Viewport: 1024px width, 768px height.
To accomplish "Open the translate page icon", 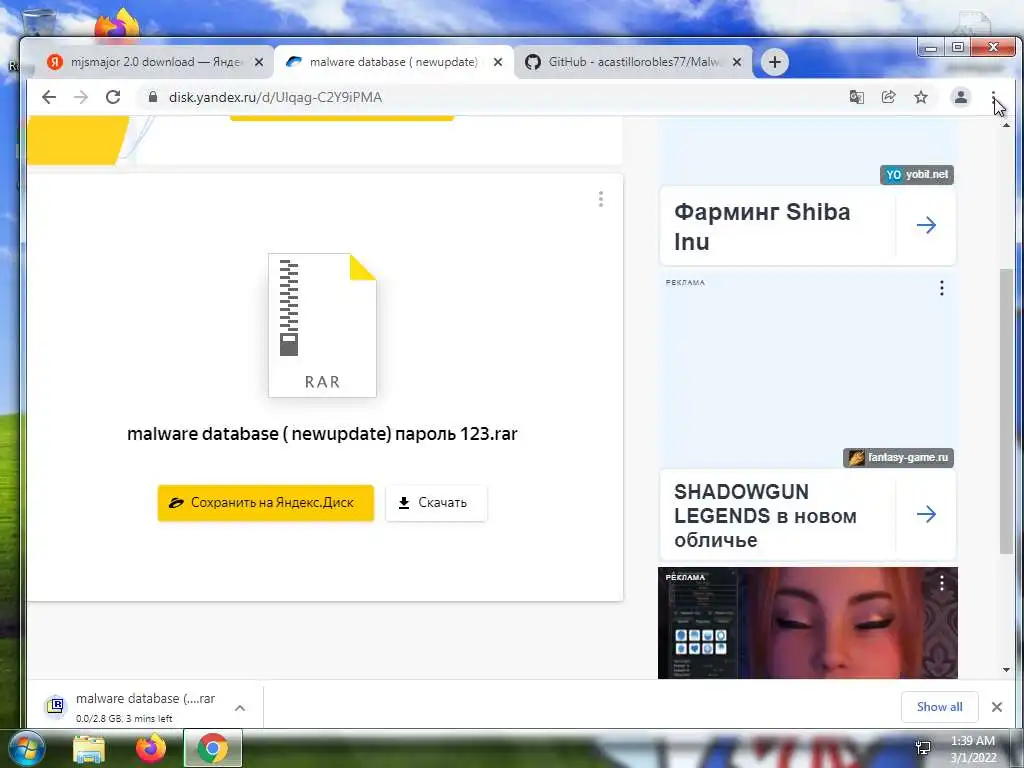I will [x=856, y=97].
